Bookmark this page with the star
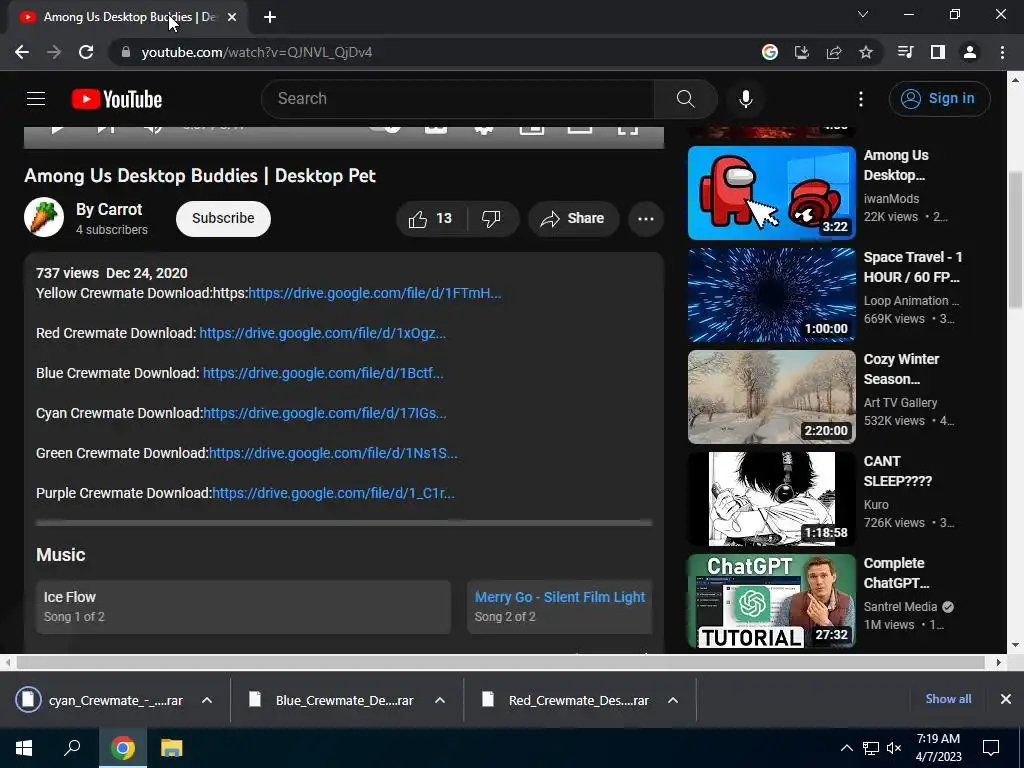1024x768 pixels. coord(865,52)
